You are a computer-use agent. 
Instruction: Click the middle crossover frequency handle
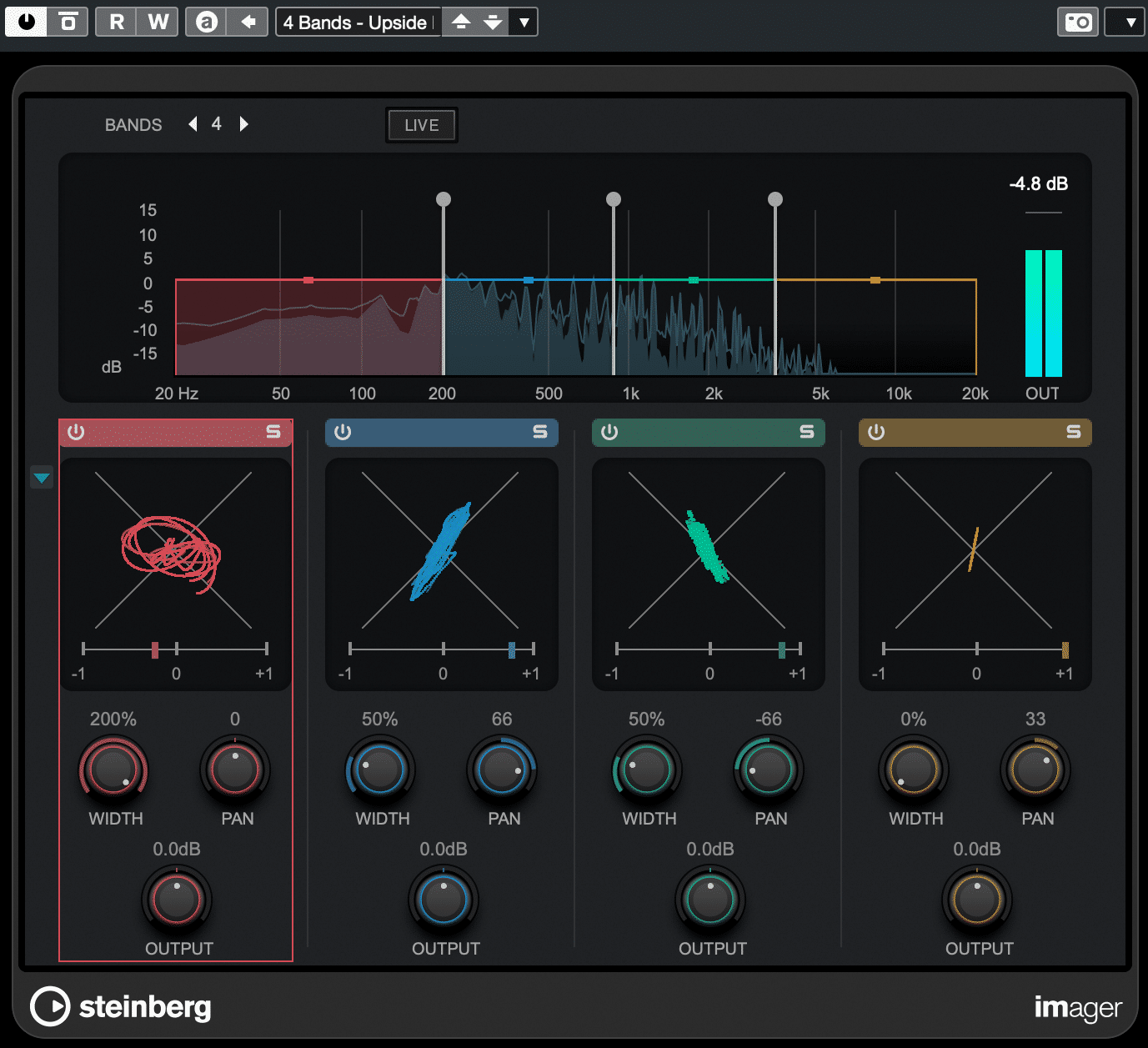(x=614, y=199)
